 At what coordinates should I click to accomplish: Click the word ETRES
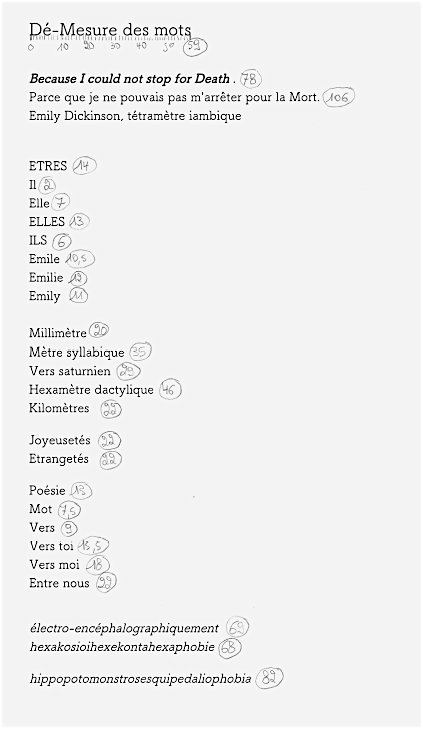(48, 166)
